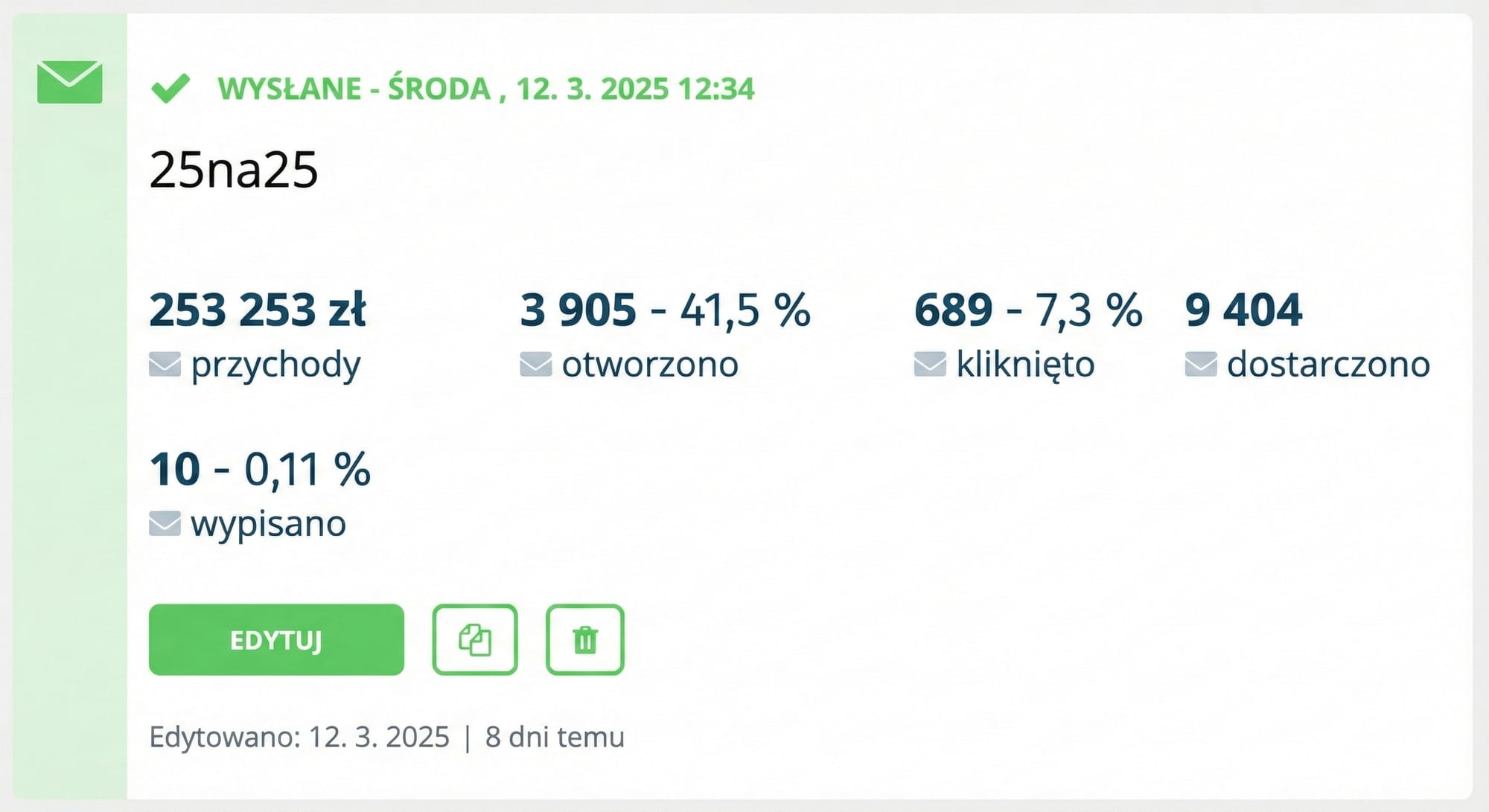This screenshot has width=1489, height=812.
Task: Click the trash icon to delete campaign
Action: 585,640
